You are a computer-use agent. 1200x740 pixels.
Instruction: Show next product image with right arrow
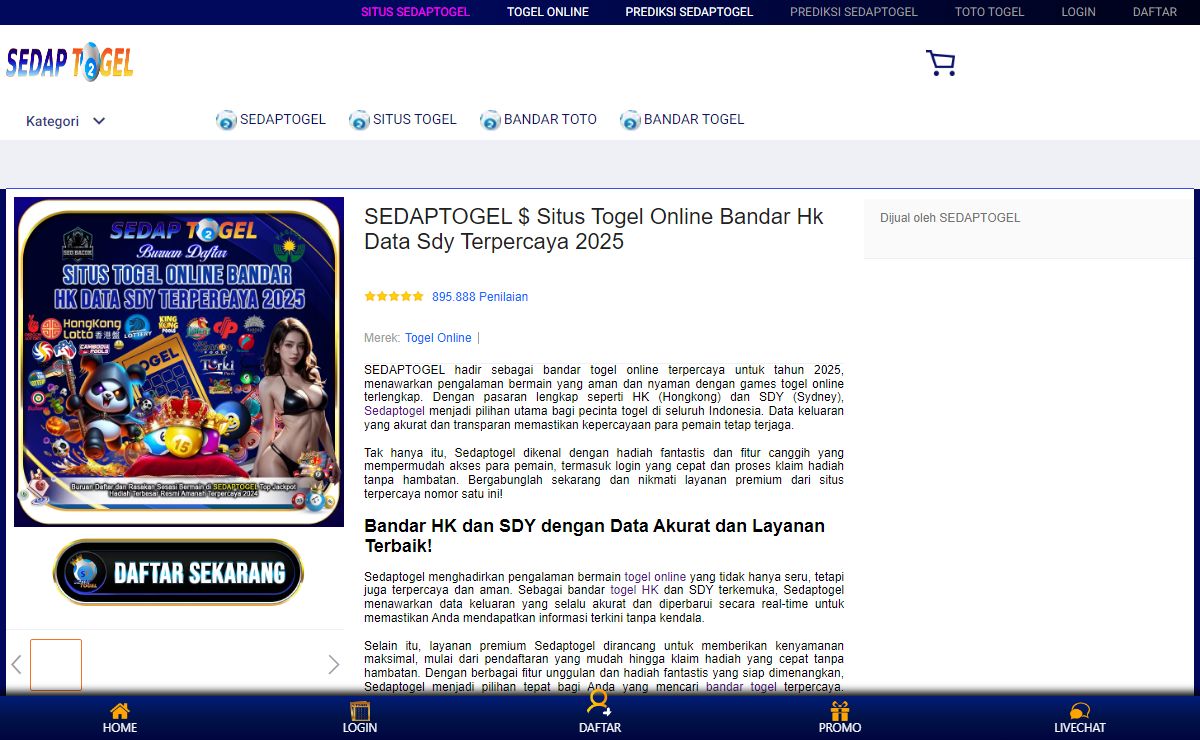coord(334,665)
